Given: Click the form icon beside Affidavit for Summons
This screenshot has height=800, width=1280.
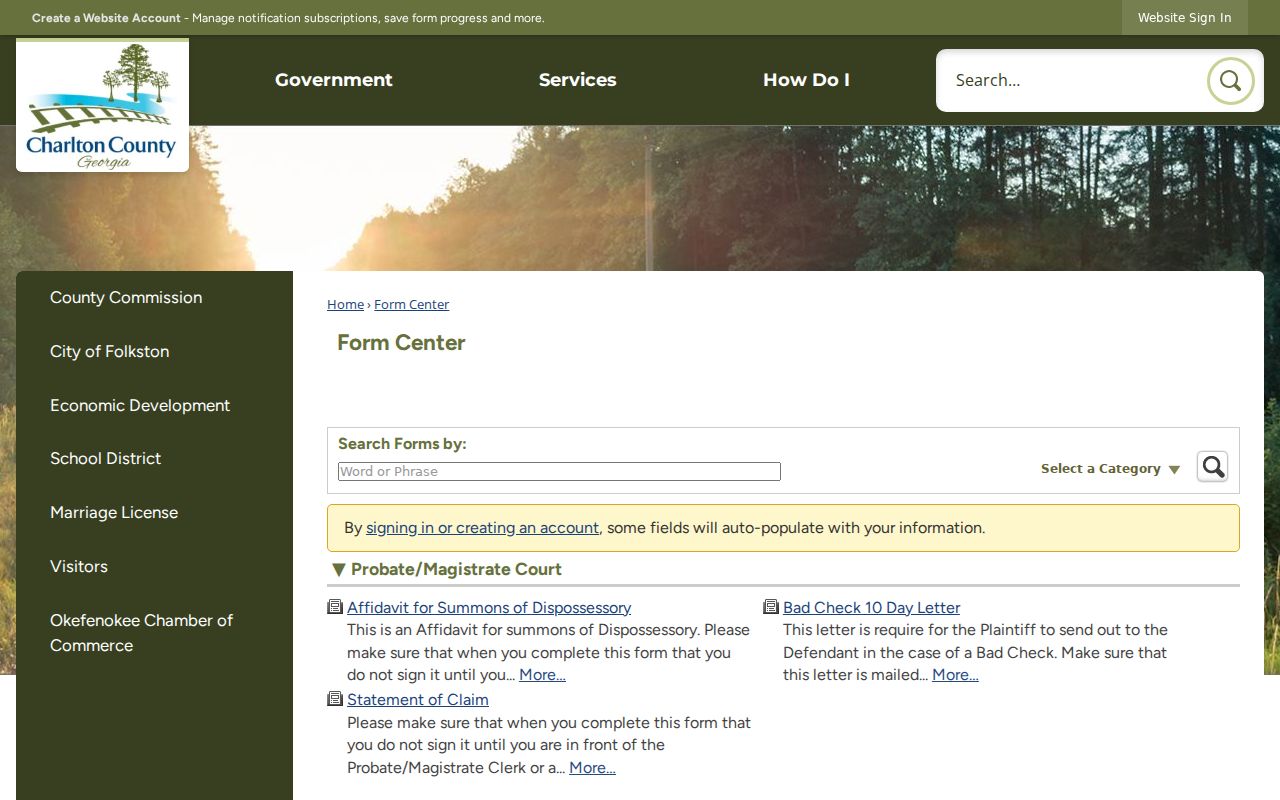Looking at the screenshot, I should (335, 607).
